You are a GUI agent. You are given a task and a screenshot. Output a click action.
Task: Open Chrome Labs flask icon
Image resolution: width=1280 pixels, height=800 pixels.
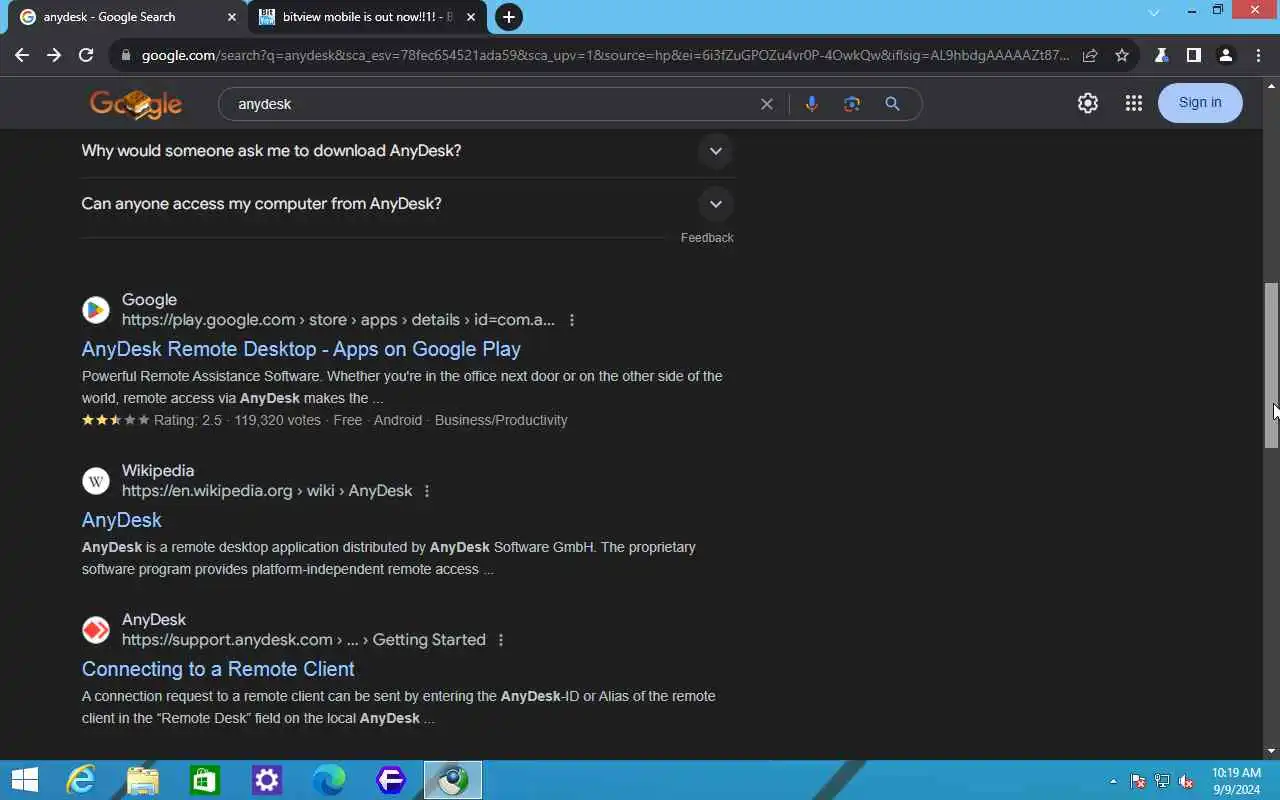coord(1162,56)
